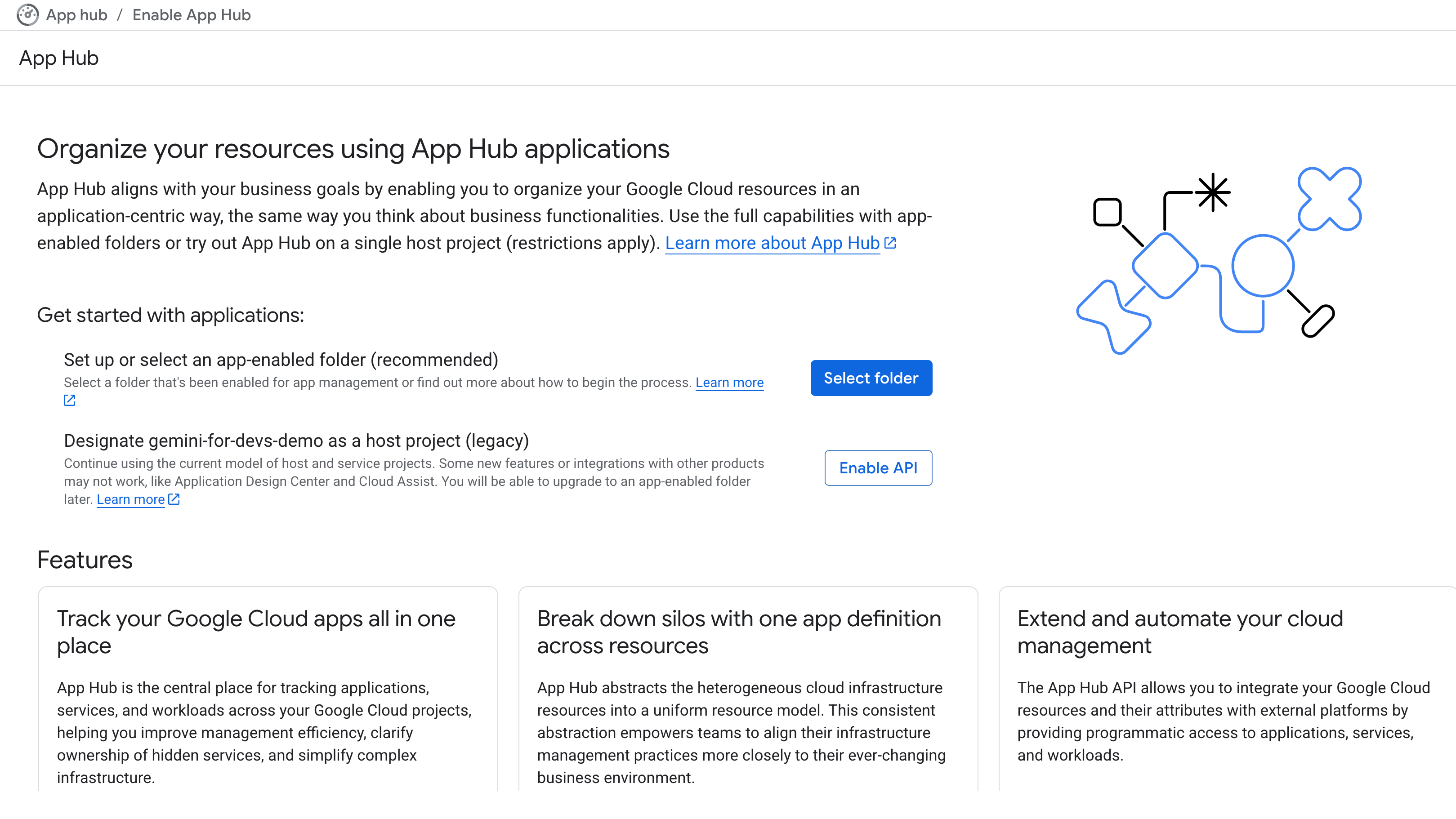Open Learn more link for app-enabled folder
The height and width of the screenshot is (819, 1456).
point(729,383)
